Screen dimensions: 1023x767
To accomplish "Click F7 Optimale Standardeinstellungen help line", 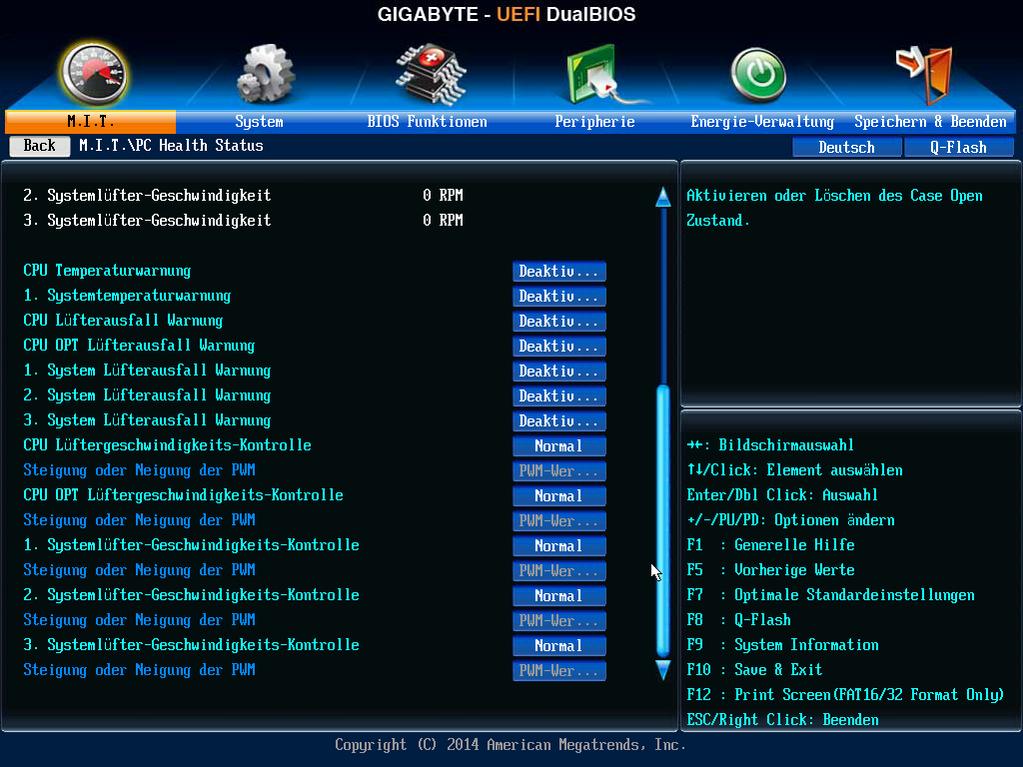I will point(831,595).
